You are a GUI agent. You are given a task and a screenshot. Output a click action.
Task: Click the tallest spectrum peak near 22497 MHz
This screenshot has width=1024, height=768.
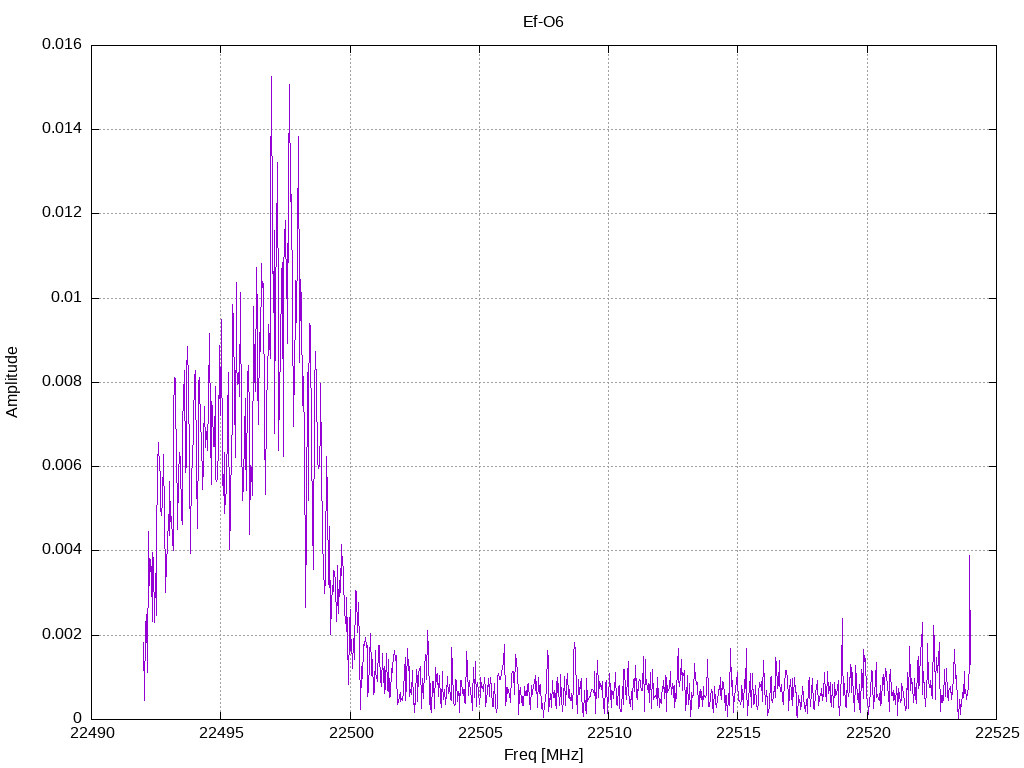coord(271,80)
